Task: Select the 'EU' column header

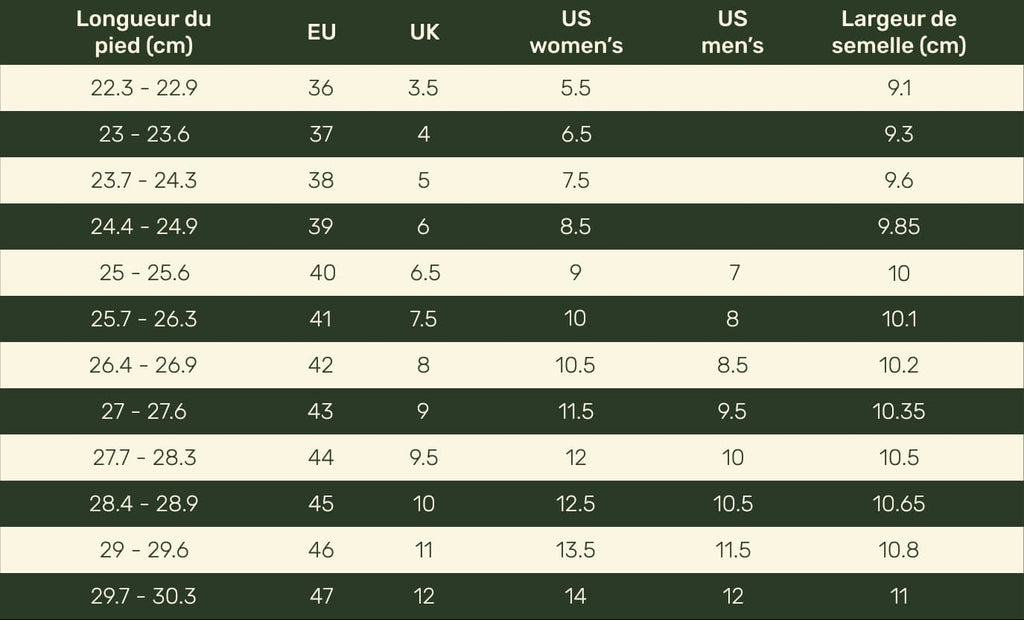Action: 321,32
